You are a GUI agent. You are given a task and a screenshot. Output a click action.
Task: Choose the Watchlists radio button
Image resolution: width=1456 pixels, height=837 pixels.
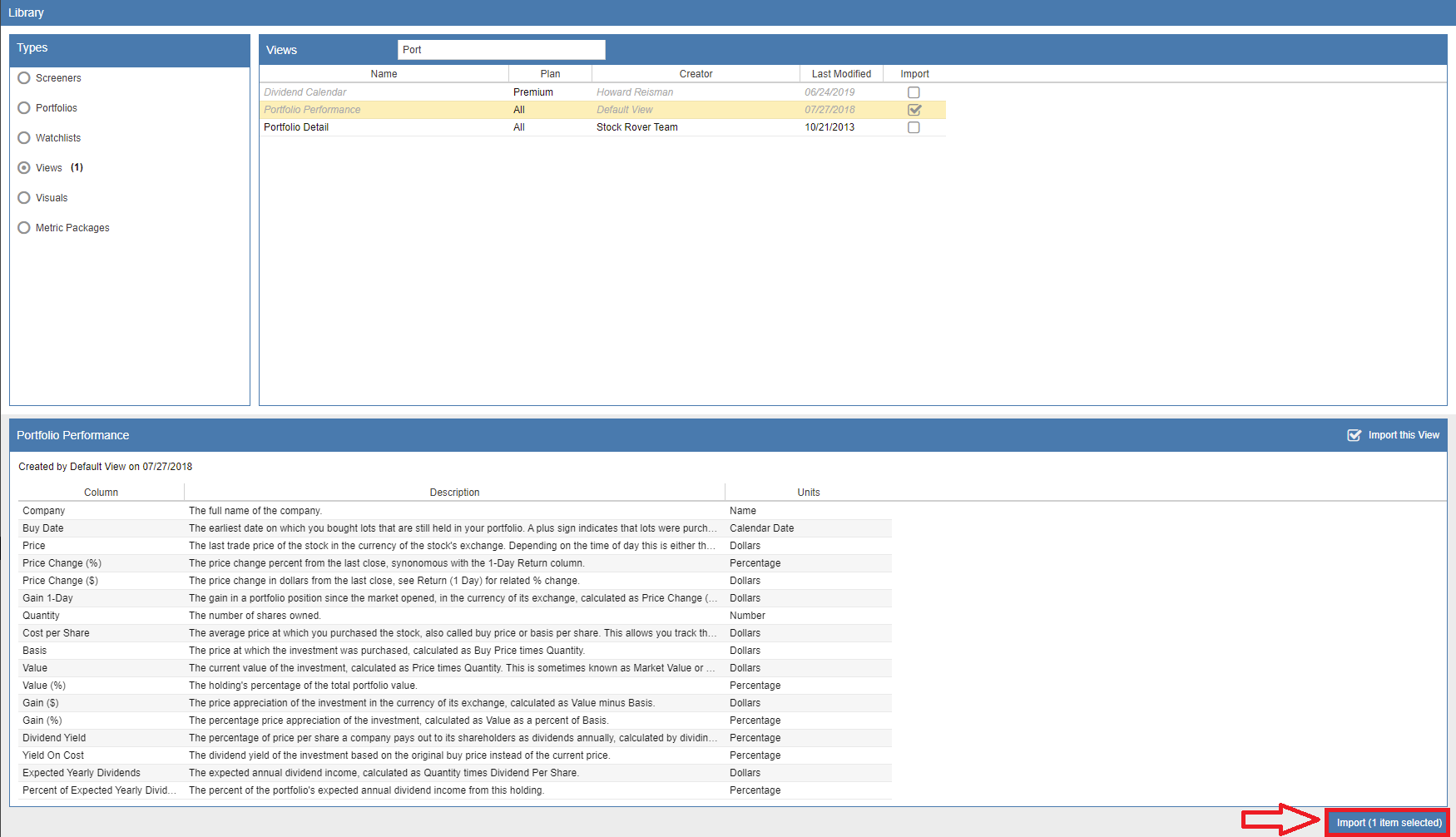[x=24, y=138]
